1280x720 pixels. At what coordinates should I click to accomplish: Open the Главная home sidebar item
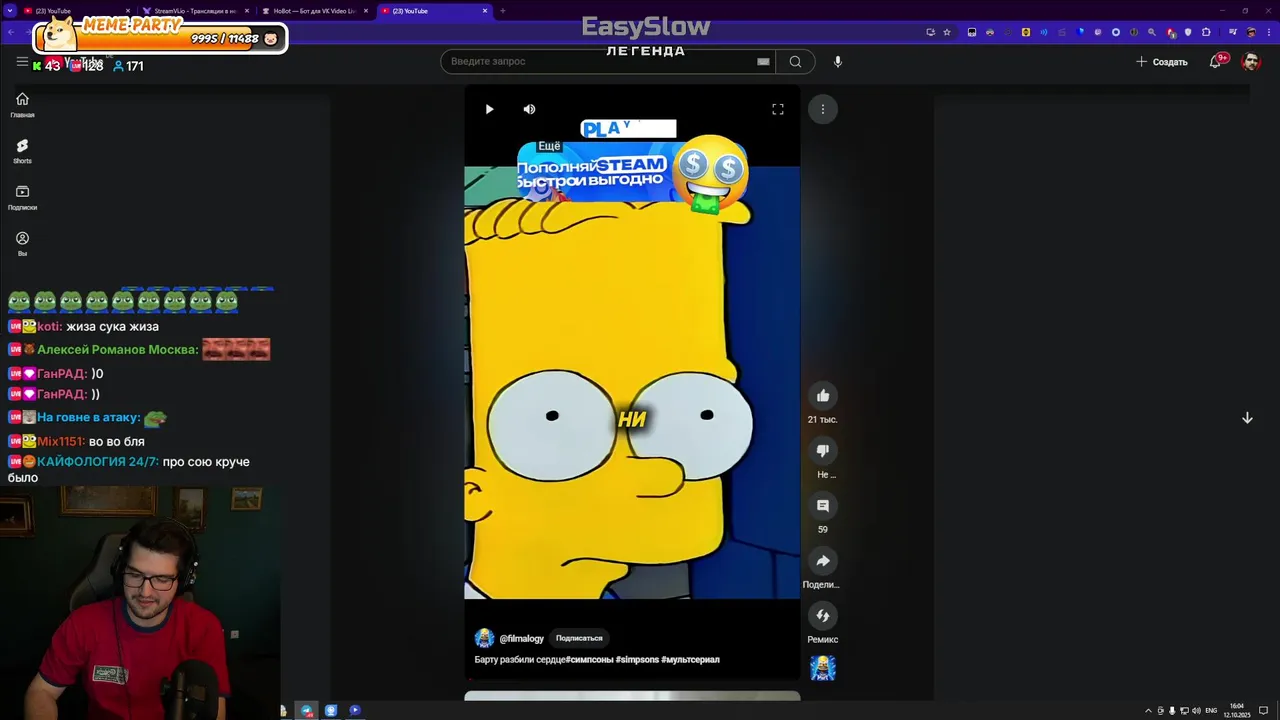tap(22, 105)
